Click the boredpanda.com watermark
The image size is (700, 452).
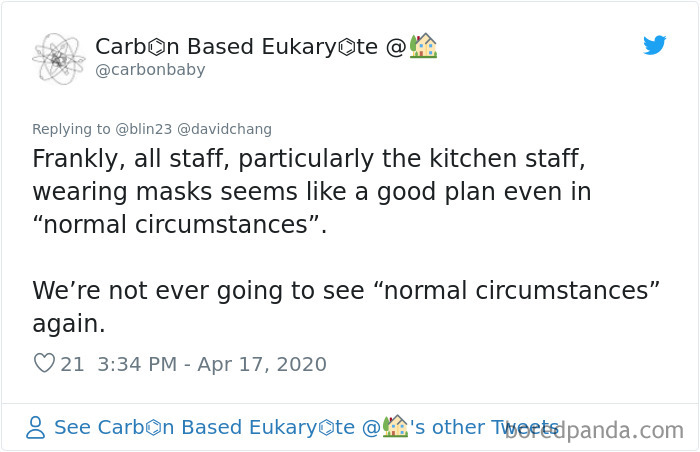[594, 430]
